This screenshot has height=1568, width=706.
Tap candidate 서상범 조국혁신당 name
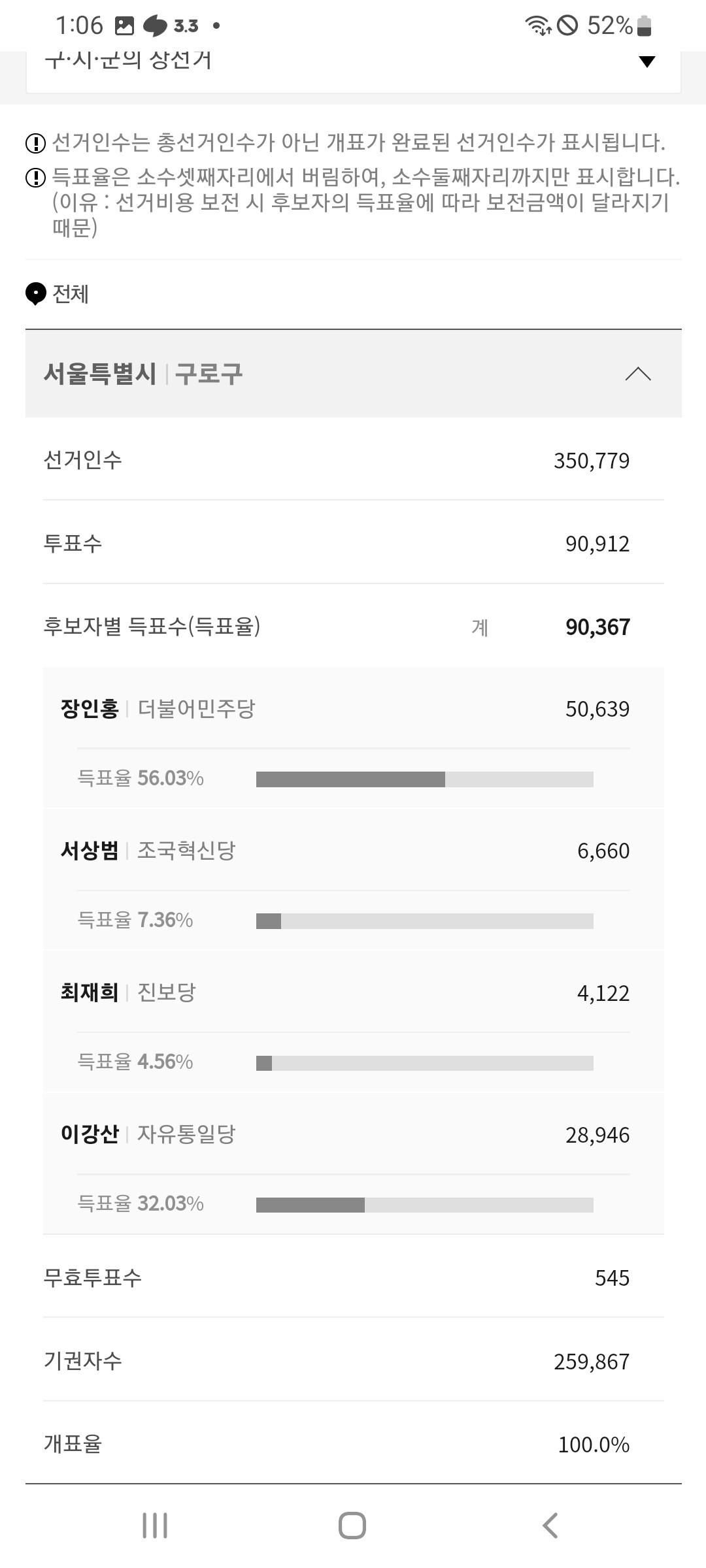pyautogui.click(x=90, y=851)
